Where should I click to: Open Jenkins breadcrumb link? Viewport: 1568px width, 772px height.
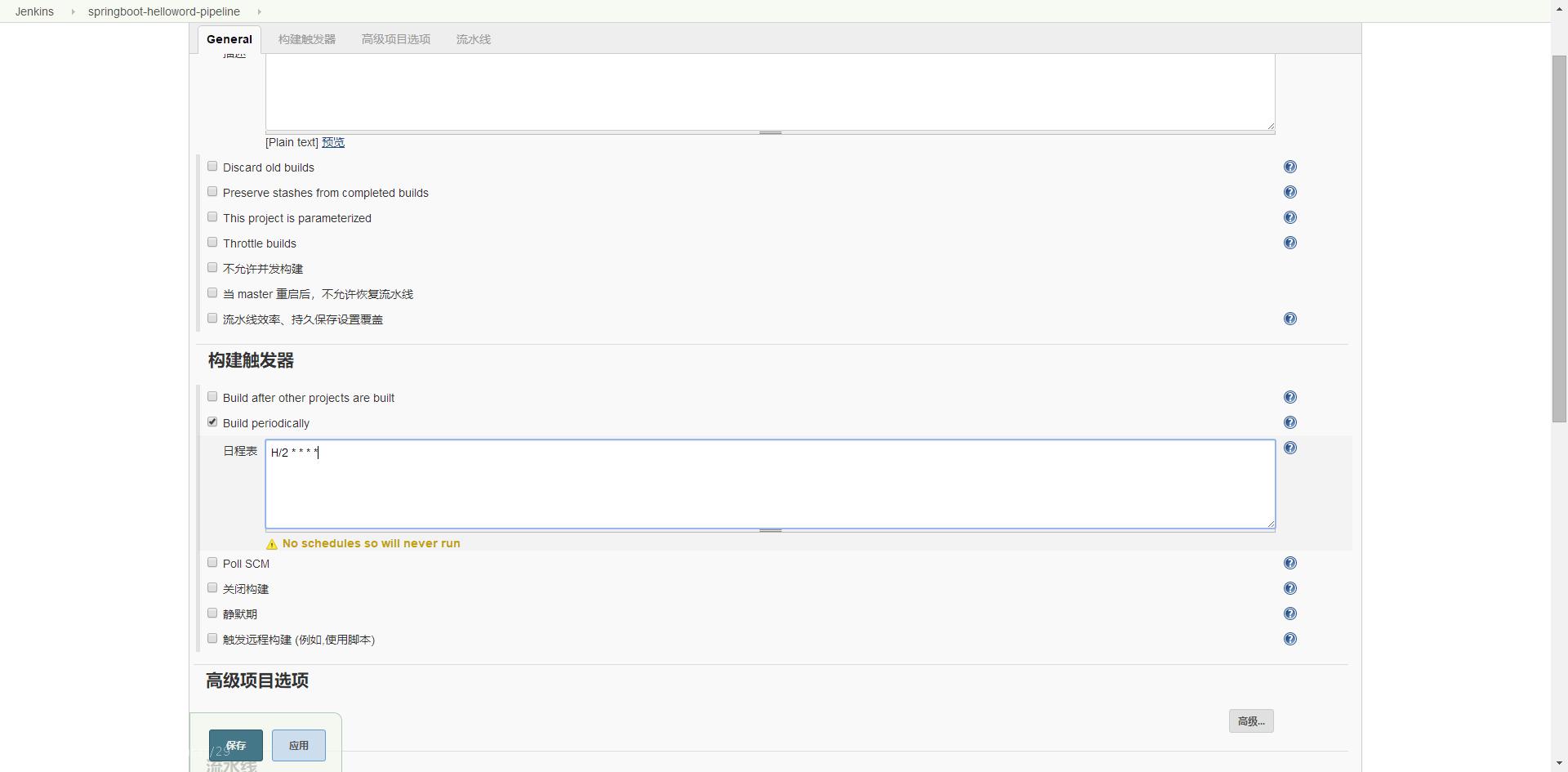(x=34, y=11)
